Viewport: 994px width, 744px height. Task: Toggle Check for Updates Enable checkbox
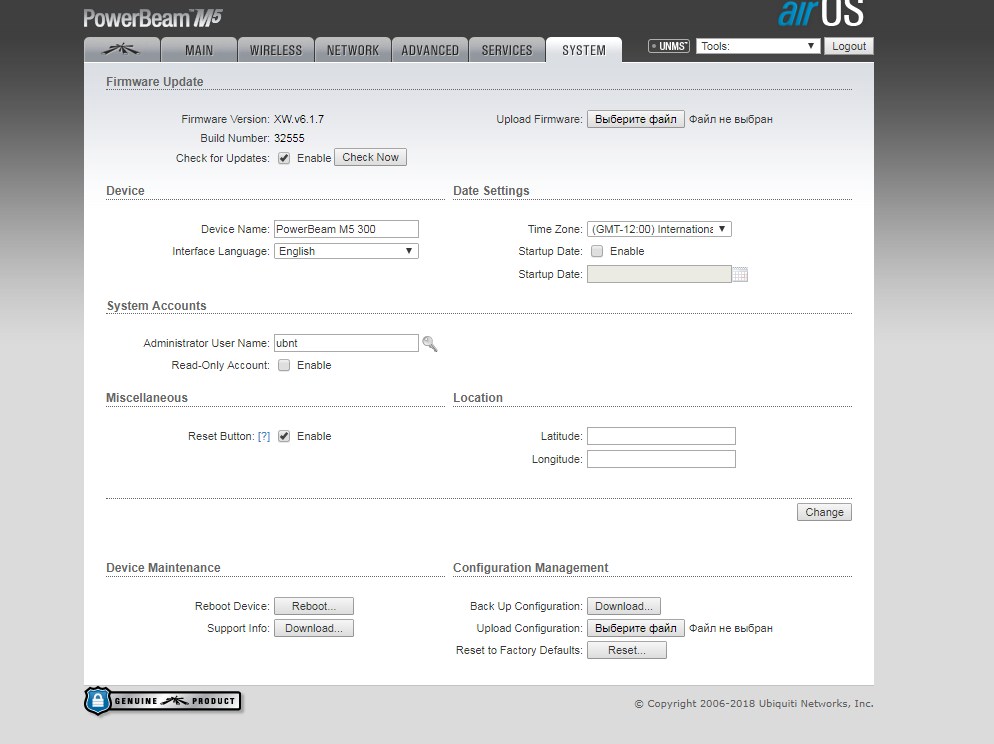284,158
